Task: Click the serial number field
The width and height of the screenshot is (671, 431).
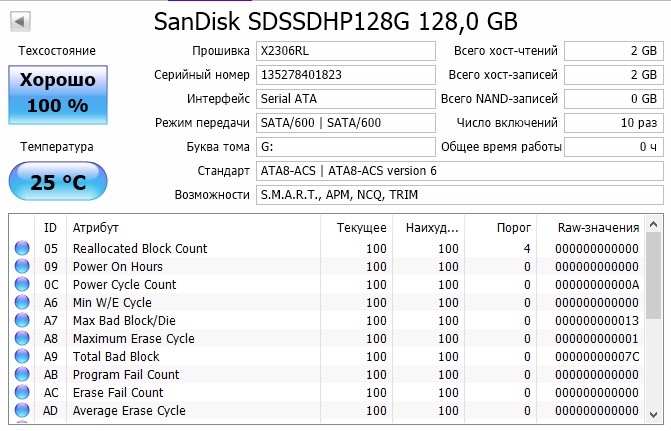Action: coord(343,75)
